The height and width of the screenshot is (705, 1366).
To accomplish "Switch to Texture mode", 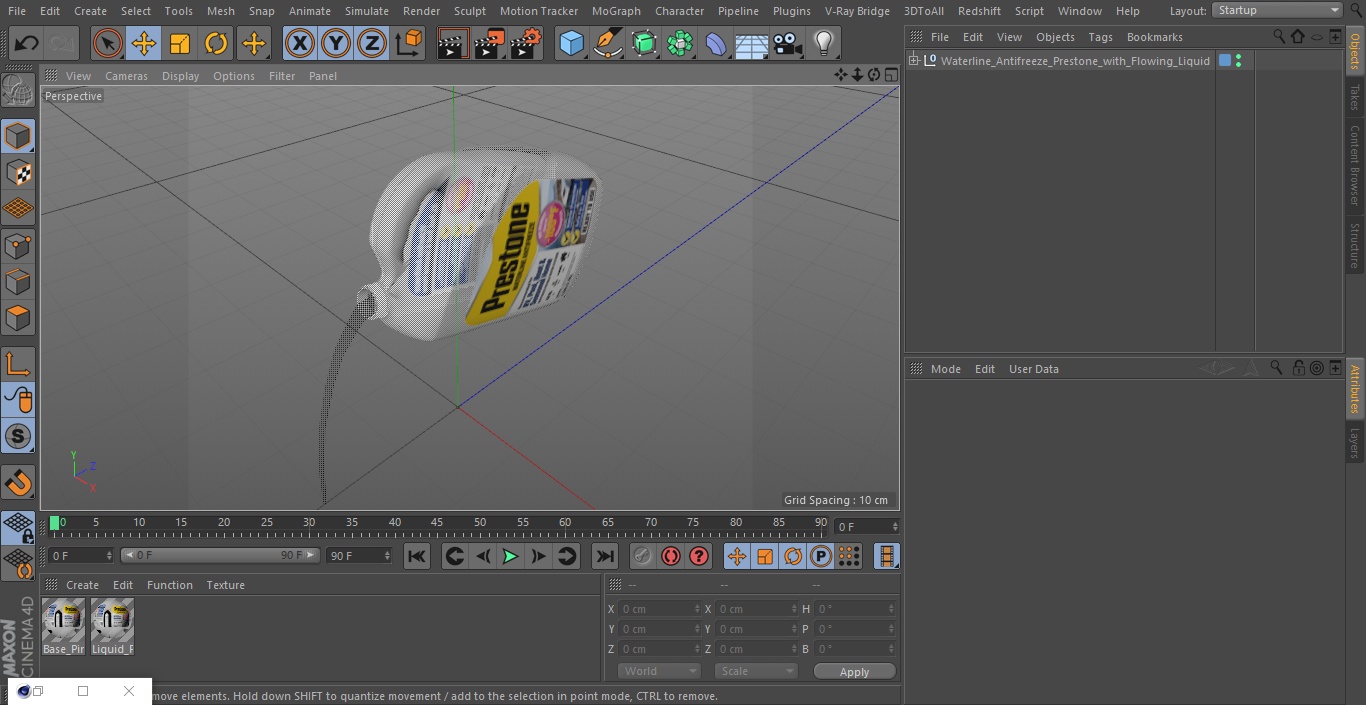I will point(18,173).
